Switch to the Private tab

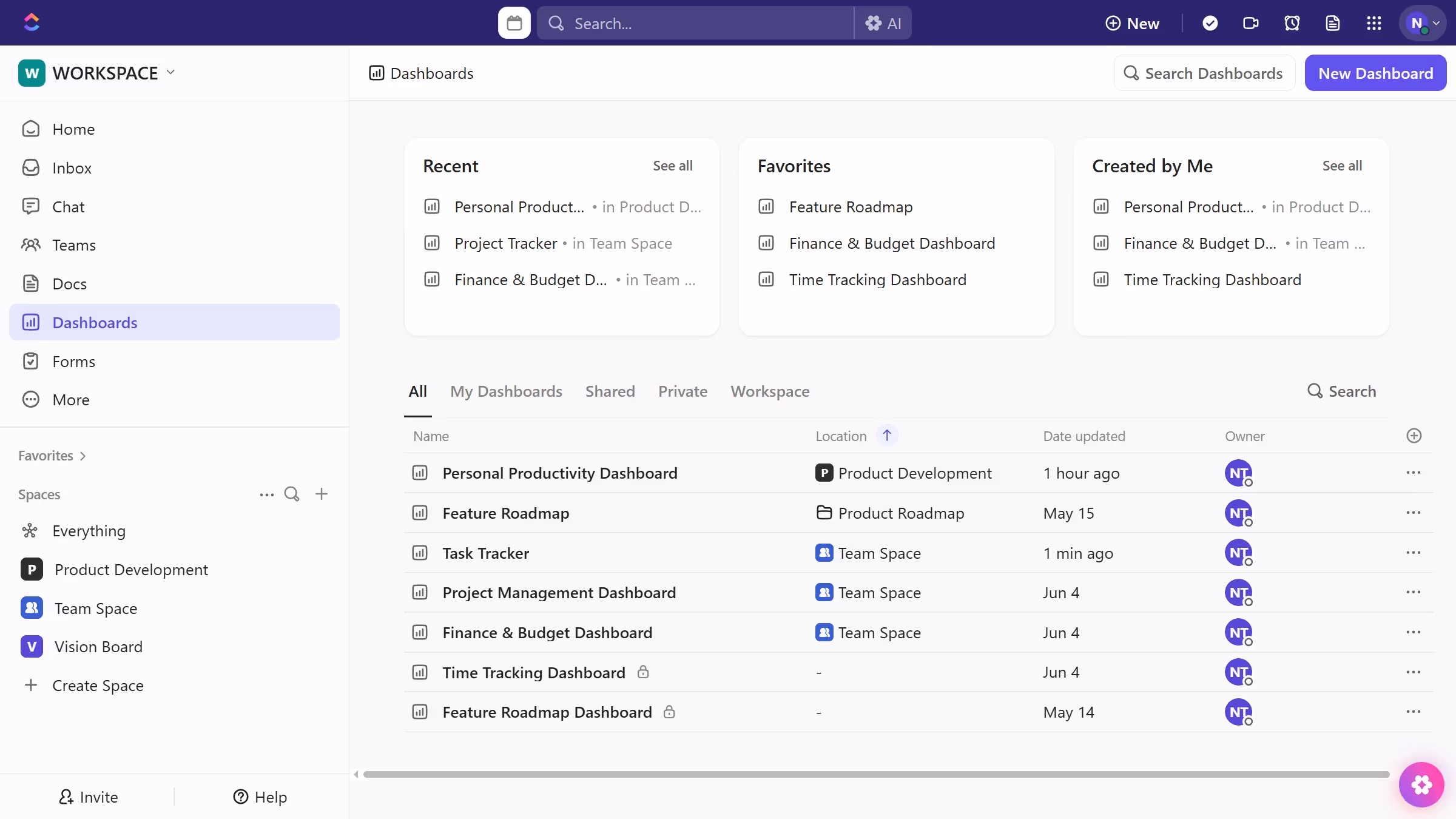(x=682, y=391)
